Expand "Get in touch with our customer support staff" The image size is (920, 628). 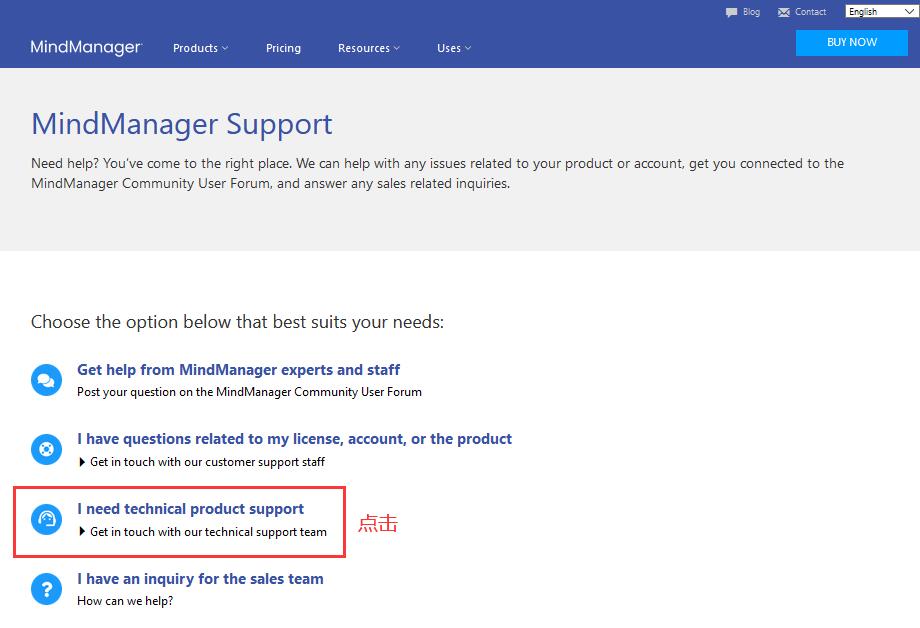tap(206, 462)
